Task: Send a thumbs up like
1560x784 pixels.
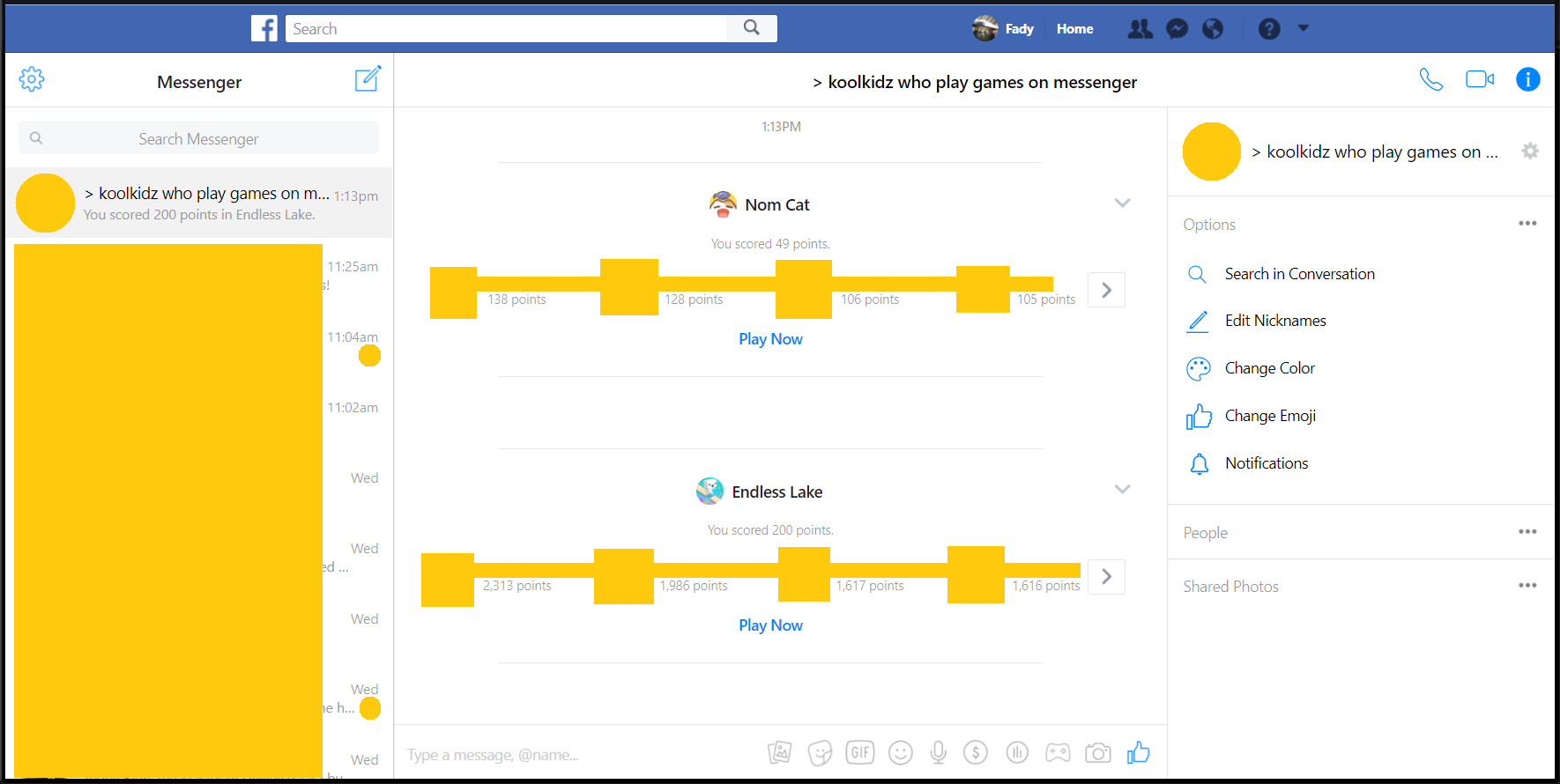Action: point(1139,752)
